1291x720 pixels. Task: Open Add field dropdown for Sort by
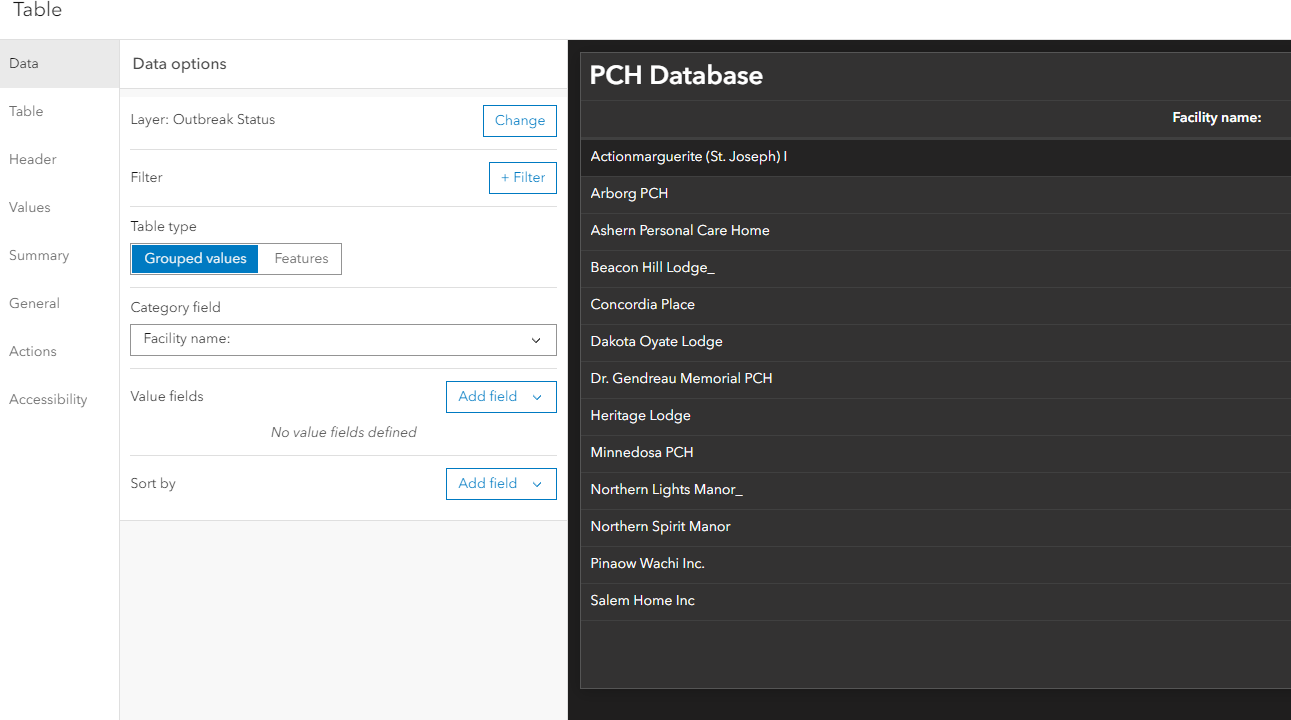tap(501, 483)
